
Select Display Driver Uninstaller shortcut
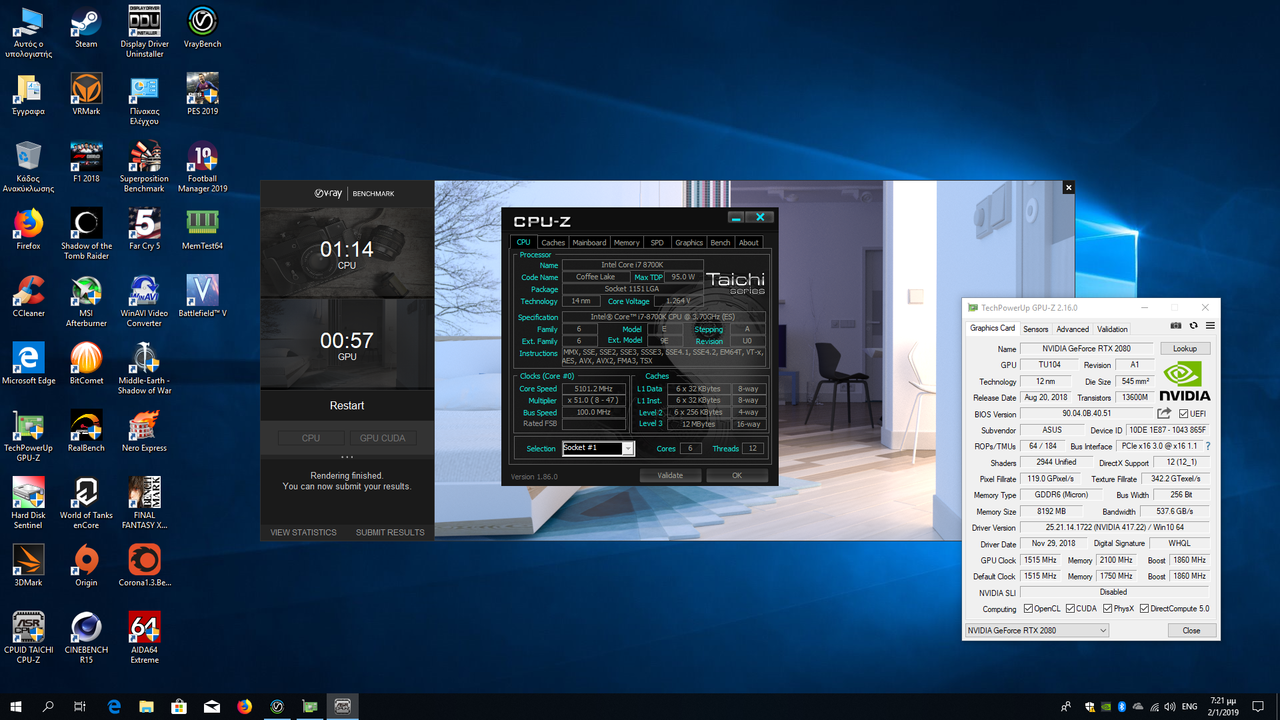(144, 31)
